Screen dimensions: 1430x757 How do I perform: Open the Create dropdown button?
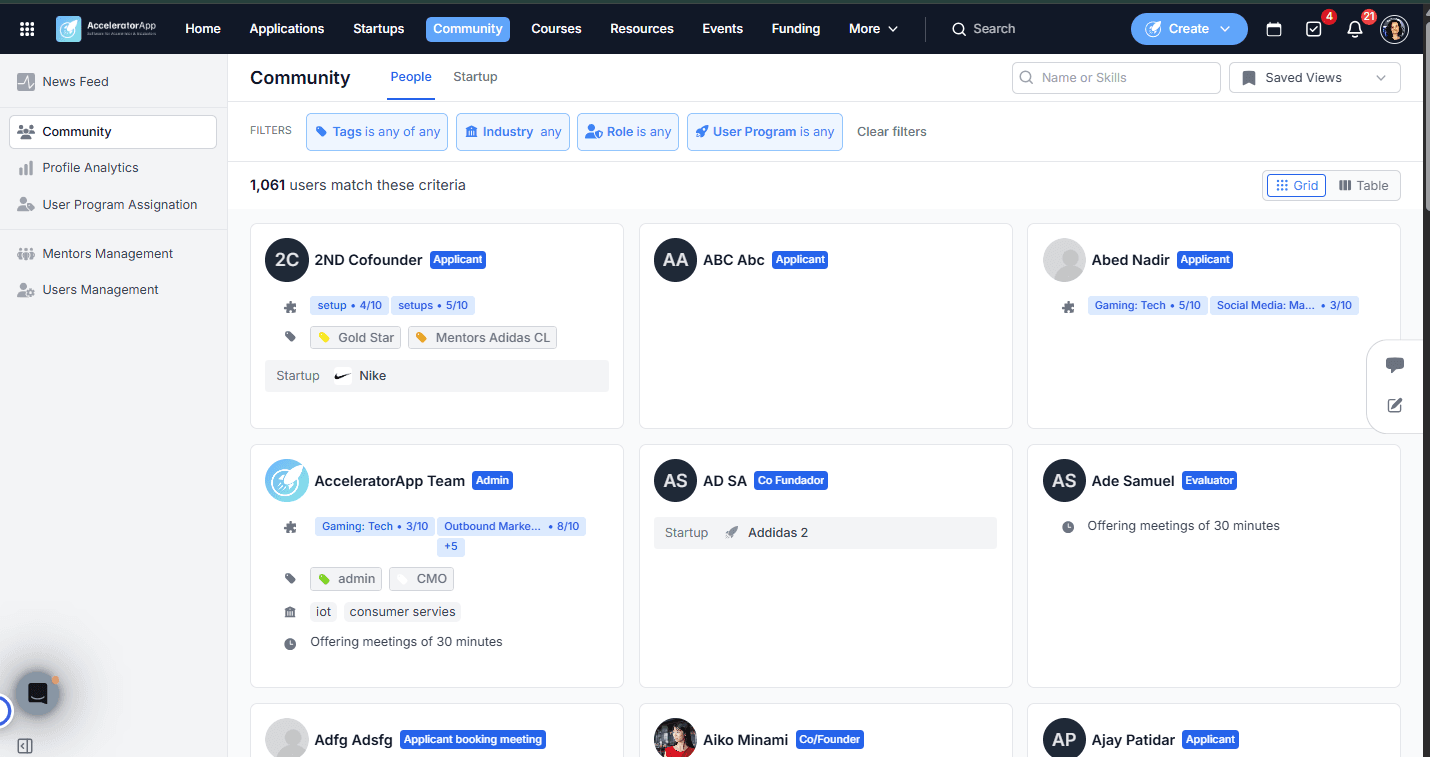pos(1189,29)
